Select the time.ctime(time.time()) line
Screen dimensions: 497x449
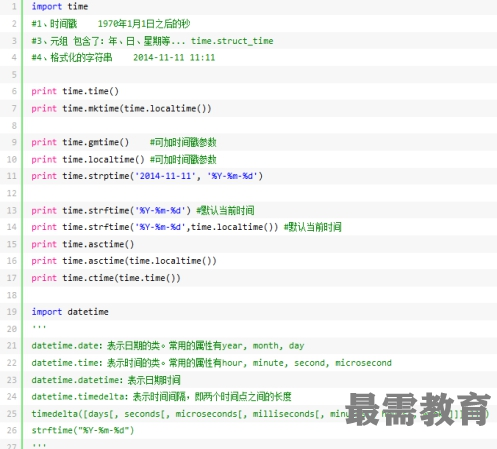point(106,278)
